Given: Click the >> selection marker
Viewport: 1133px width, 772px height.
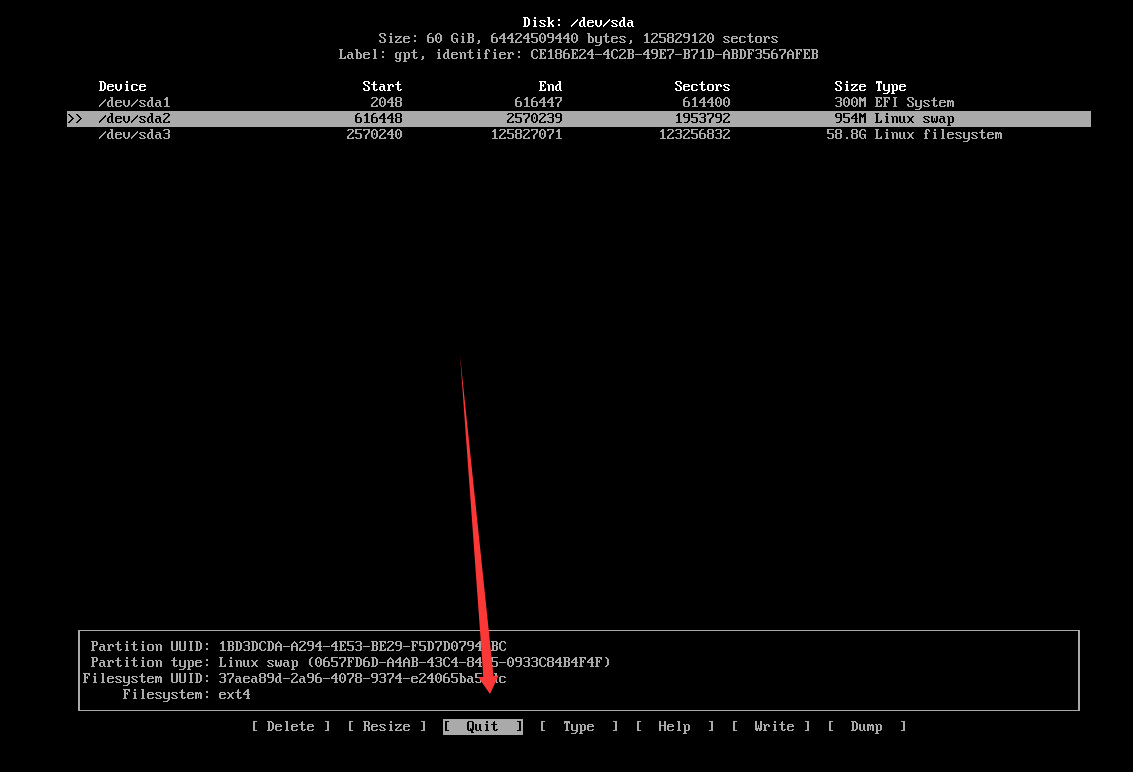Looking at the screenshot, I should (75, 119).
